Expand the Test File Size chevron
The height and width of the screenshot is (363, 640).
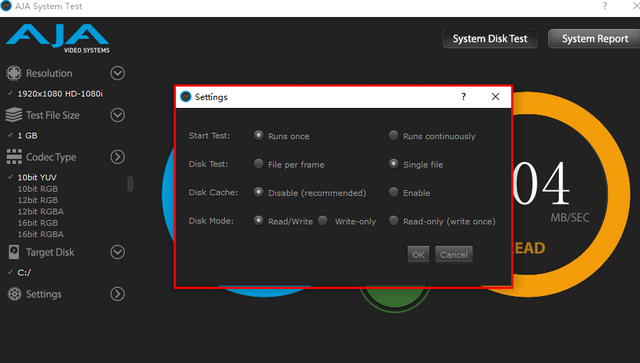coord(118,115)
